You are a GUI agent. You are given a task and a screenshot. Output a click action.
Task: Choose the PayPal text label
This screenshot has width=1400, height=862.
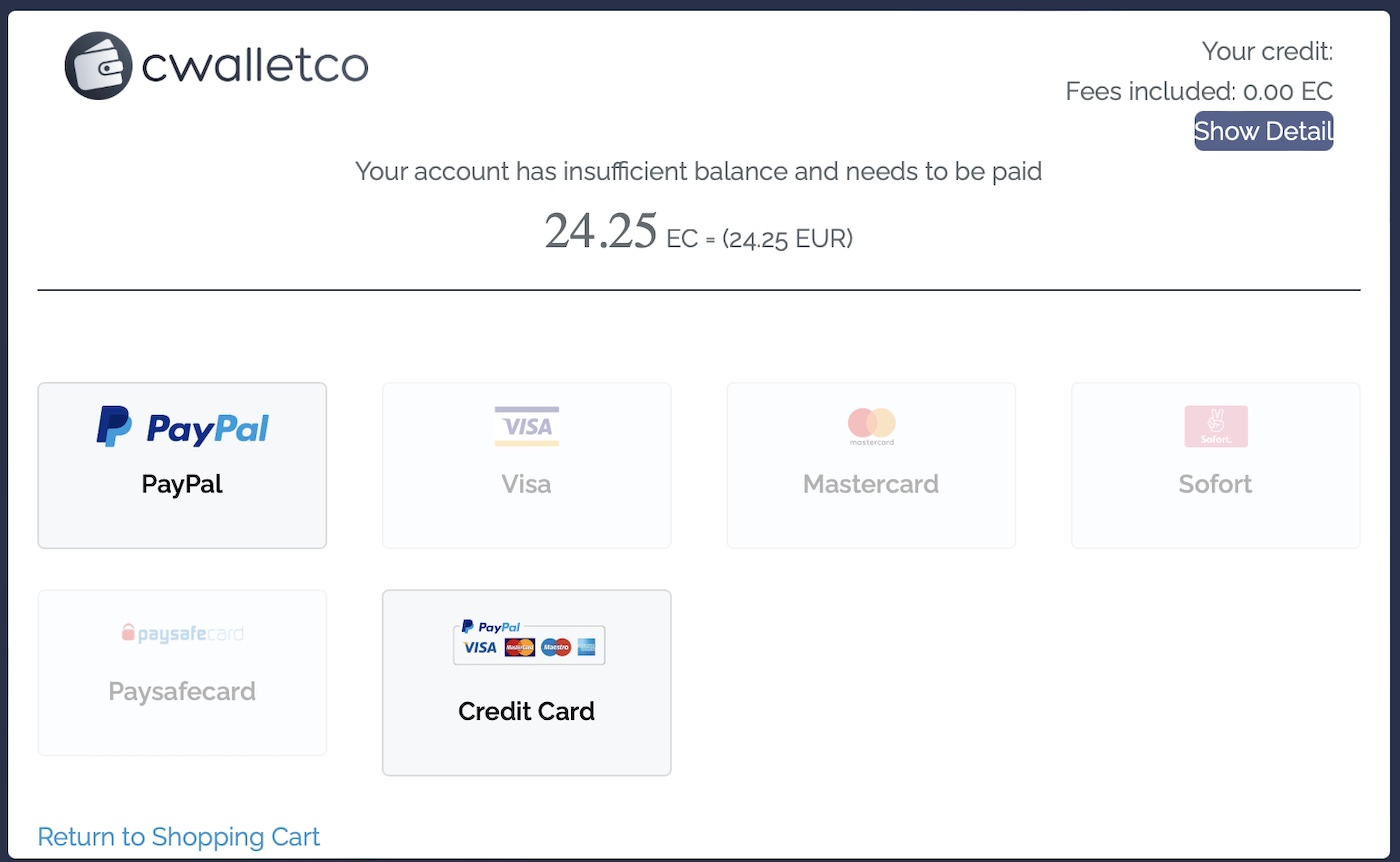[x=182, y=485]
